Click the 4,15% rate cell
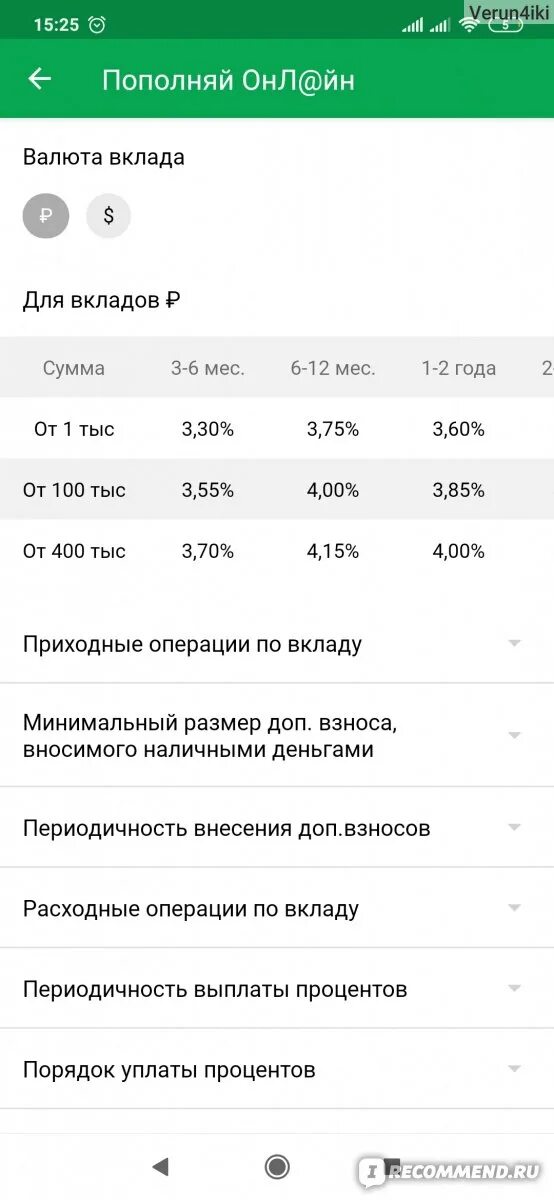The height and width of the screenshot is (1200, 554). 333,551
